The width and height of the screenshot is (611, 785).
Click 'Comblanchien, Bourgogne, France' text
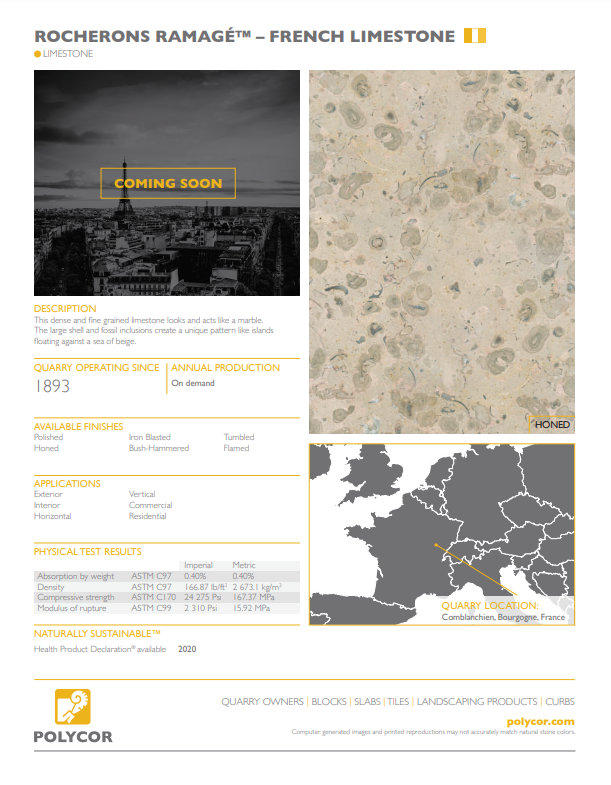coord(503,617)
